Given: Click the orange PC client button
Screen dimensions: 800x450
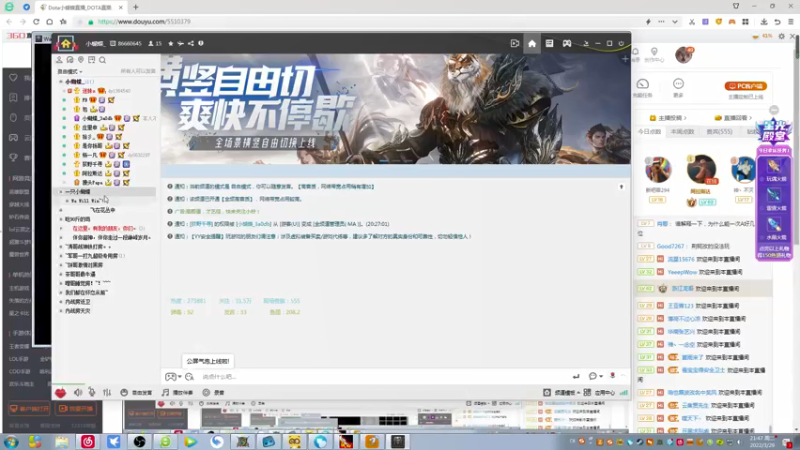Looking at the screenshot, I should 745,86.
